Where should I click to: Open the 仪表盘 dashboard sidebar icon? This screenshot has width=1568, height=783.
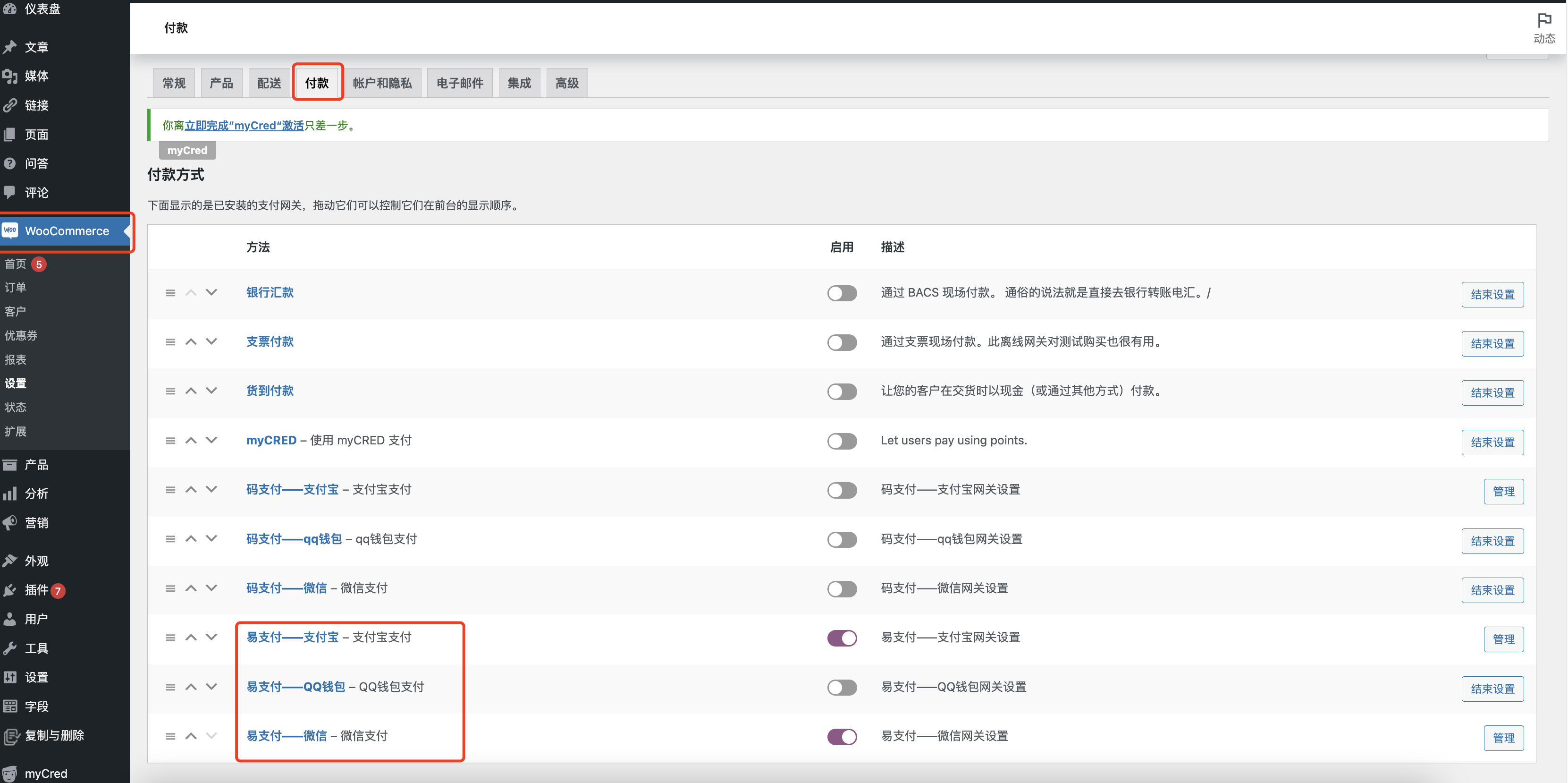(x=10, y=9)
